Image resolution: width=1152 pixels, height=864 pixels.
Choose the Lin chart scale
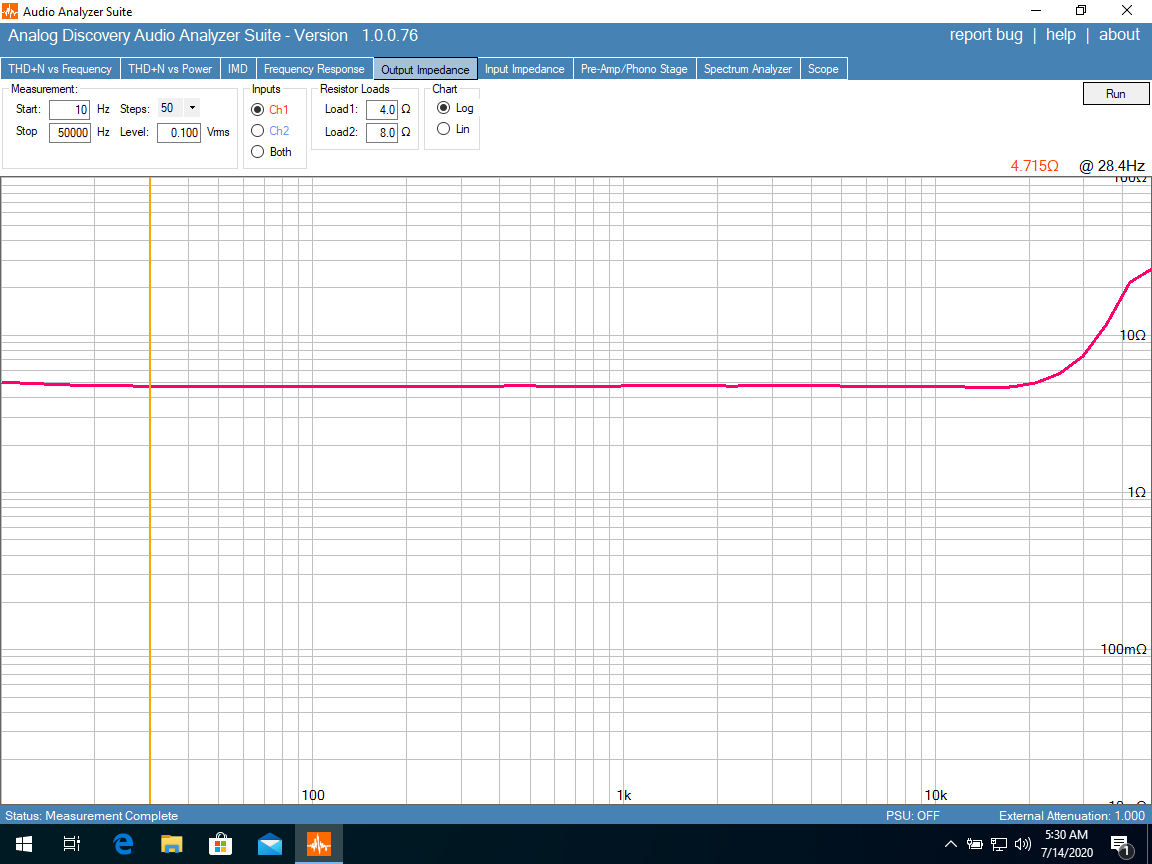[443, 129]
